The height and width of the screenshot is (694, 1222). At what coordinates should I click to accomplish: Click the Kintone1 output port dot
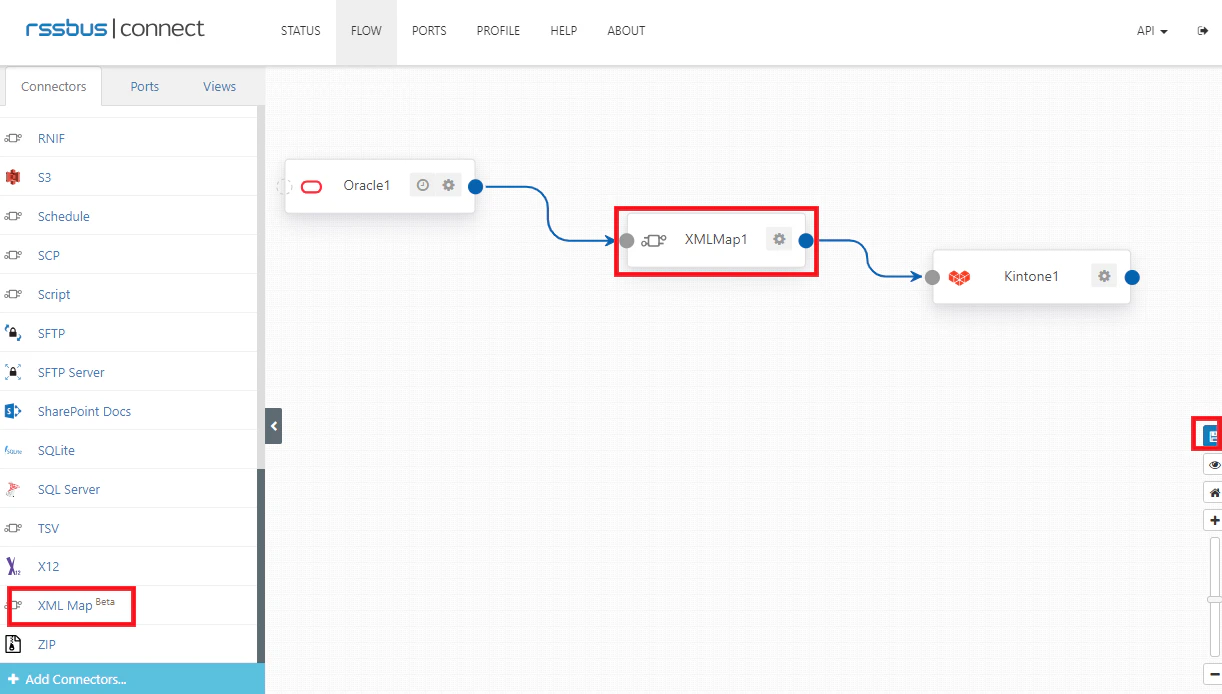pyautogui.click(x=1132, y=277)
